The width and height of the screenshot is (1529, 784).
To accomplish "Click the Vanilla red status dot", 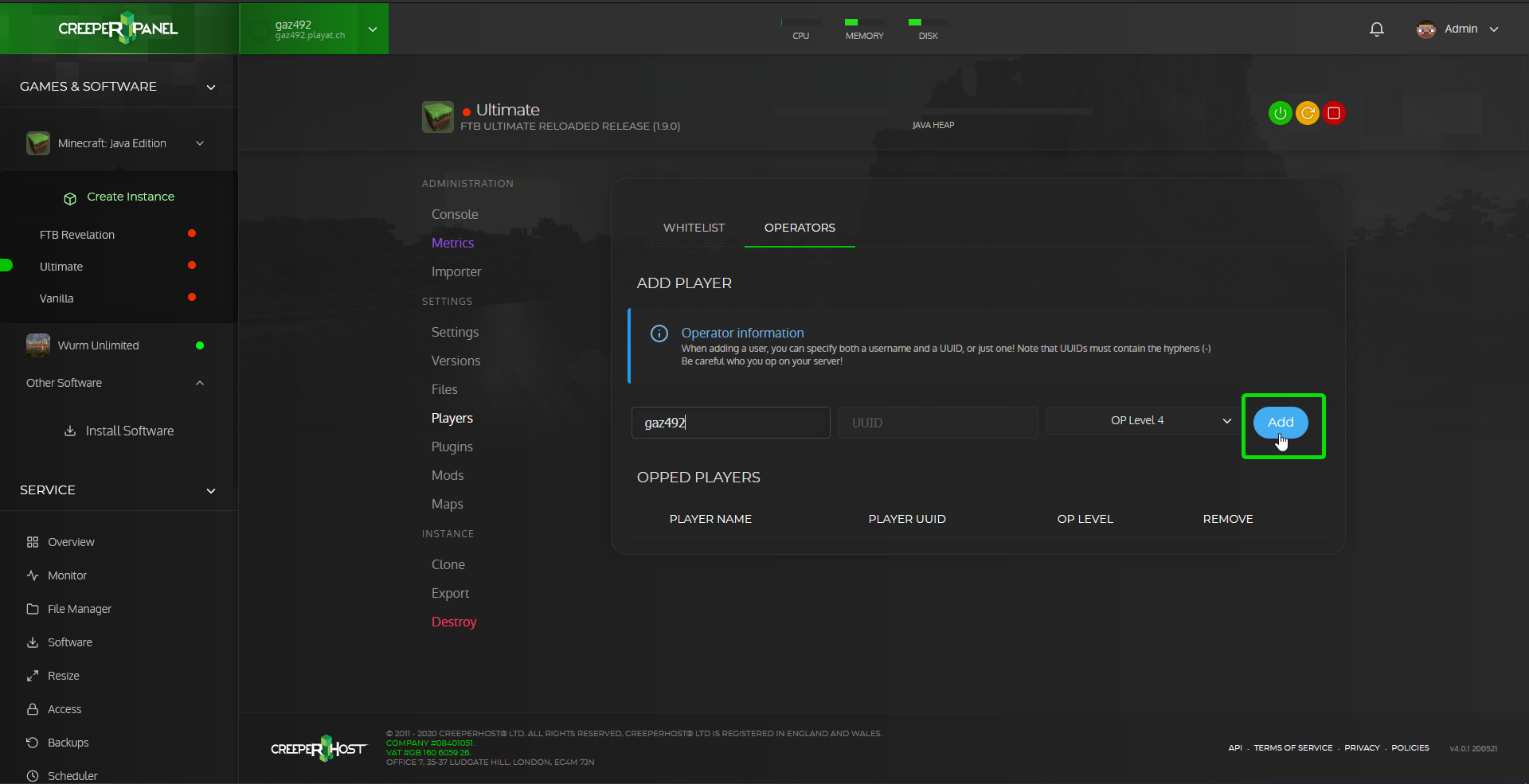I will (192, 297).
